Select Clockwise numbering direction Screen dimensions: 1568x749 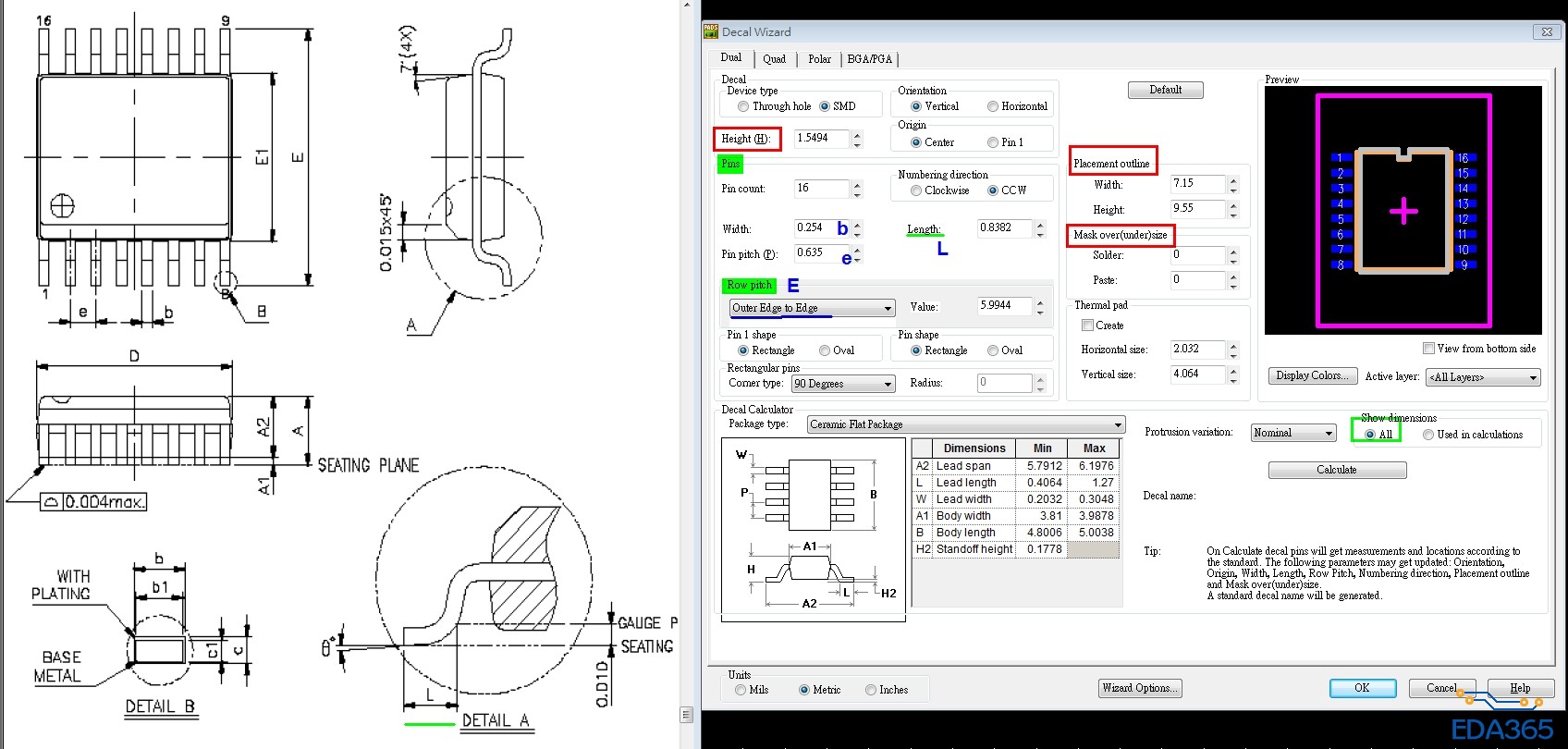[916, 190]
